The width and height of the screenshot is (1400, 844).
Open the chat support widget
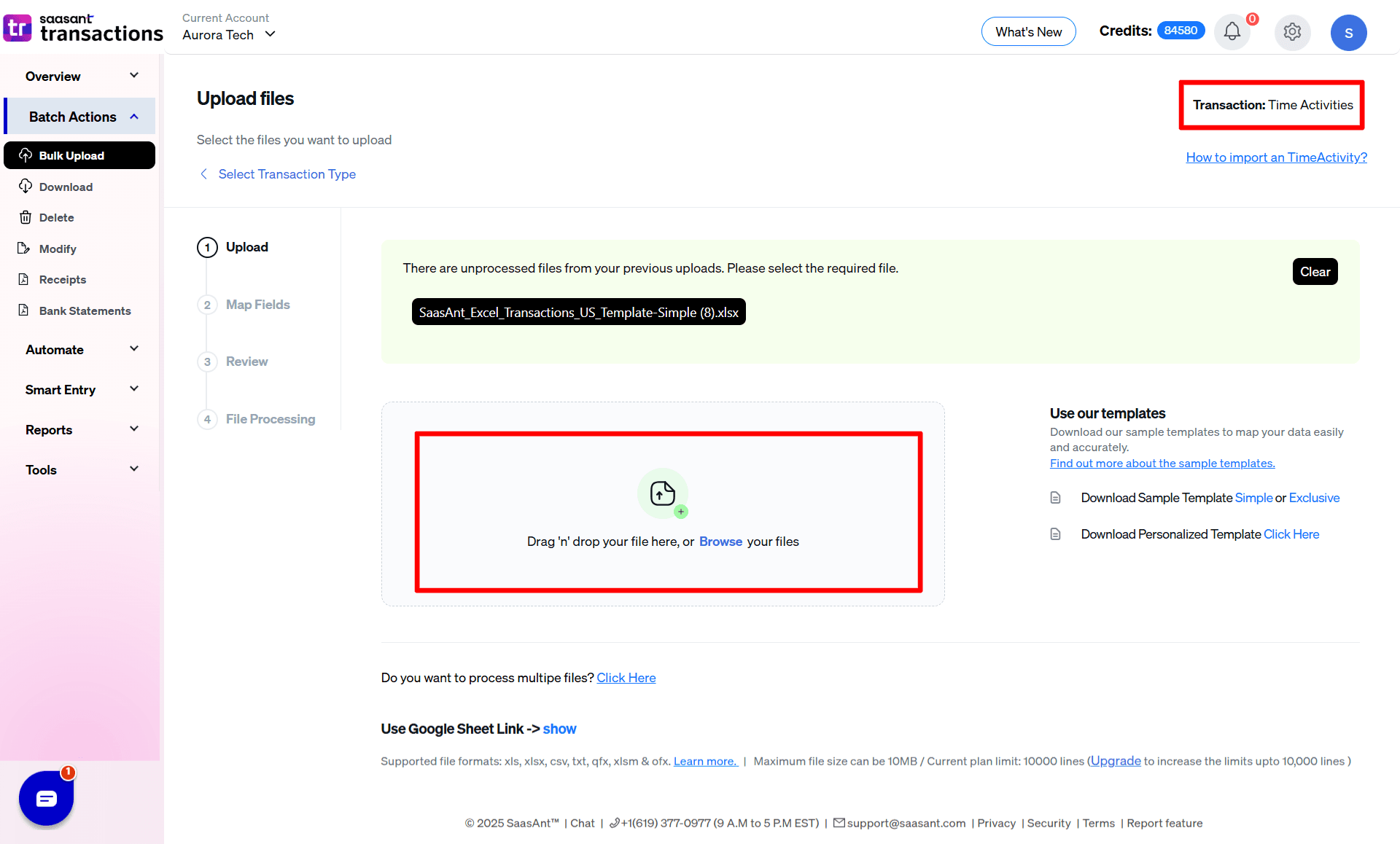[x=46, y=797]
